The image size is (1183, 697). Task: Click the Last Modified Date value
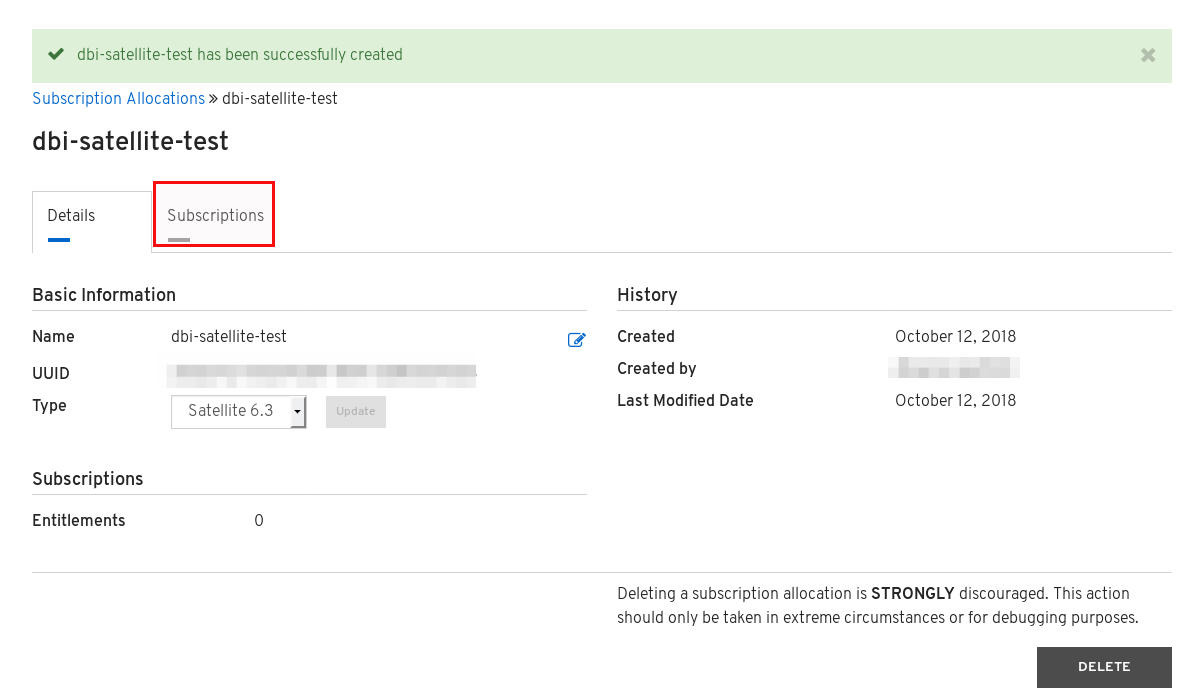coord(955,401)
